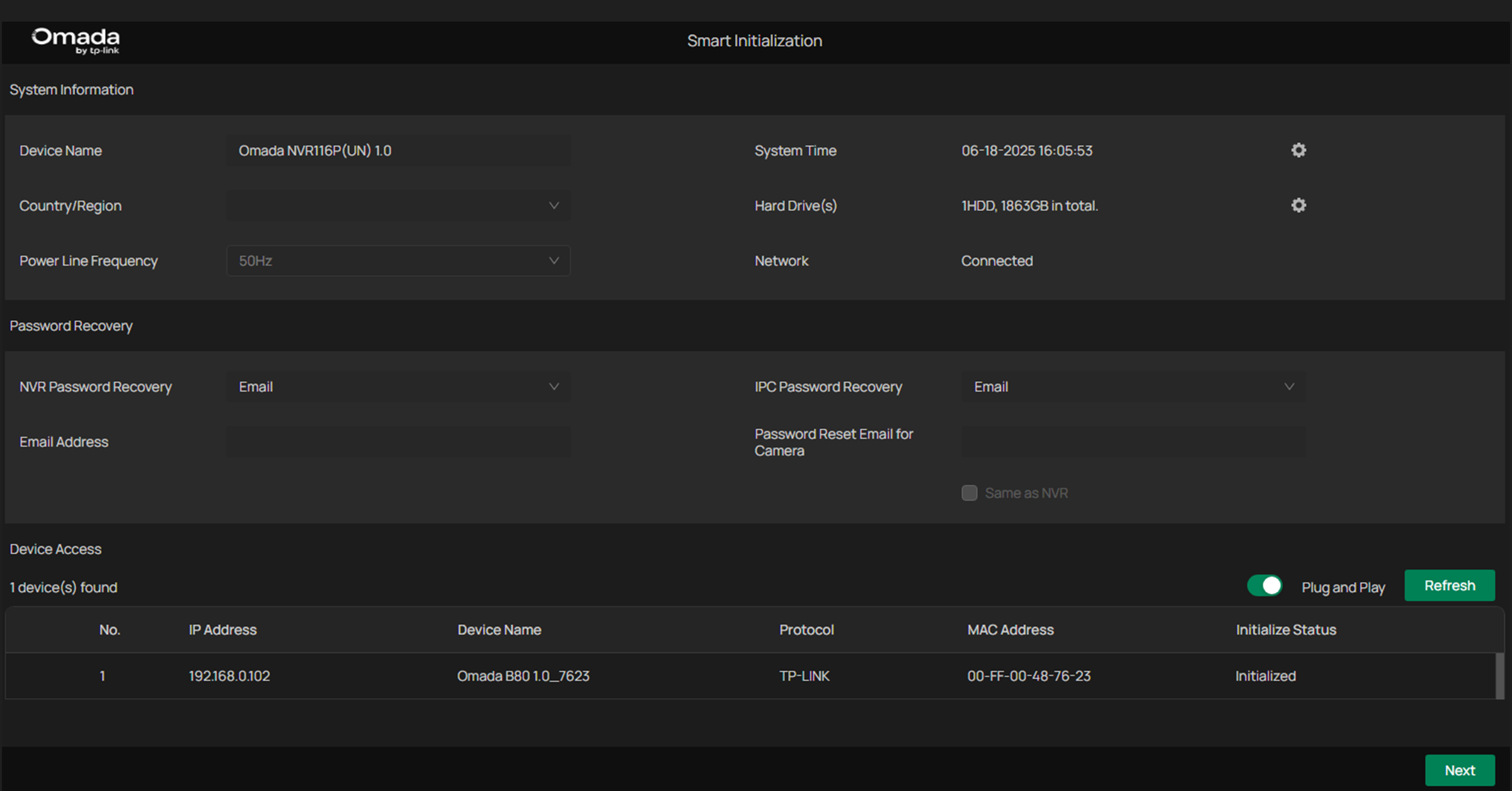This screenshot has height=791, width=1512.
Task: Click the Email Address input field
Action: [398, 441]
